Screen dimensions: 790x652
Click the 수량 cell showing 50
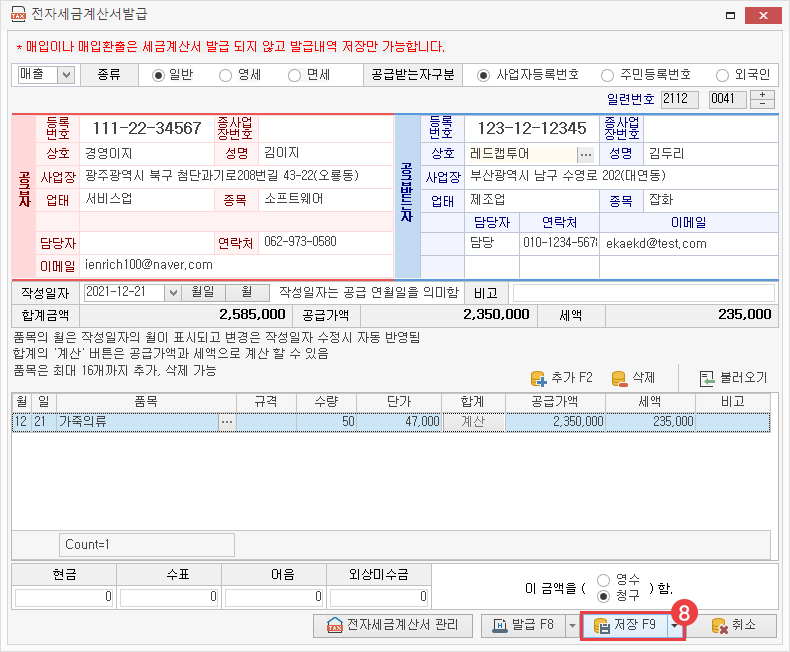click(x=326, y=422)
